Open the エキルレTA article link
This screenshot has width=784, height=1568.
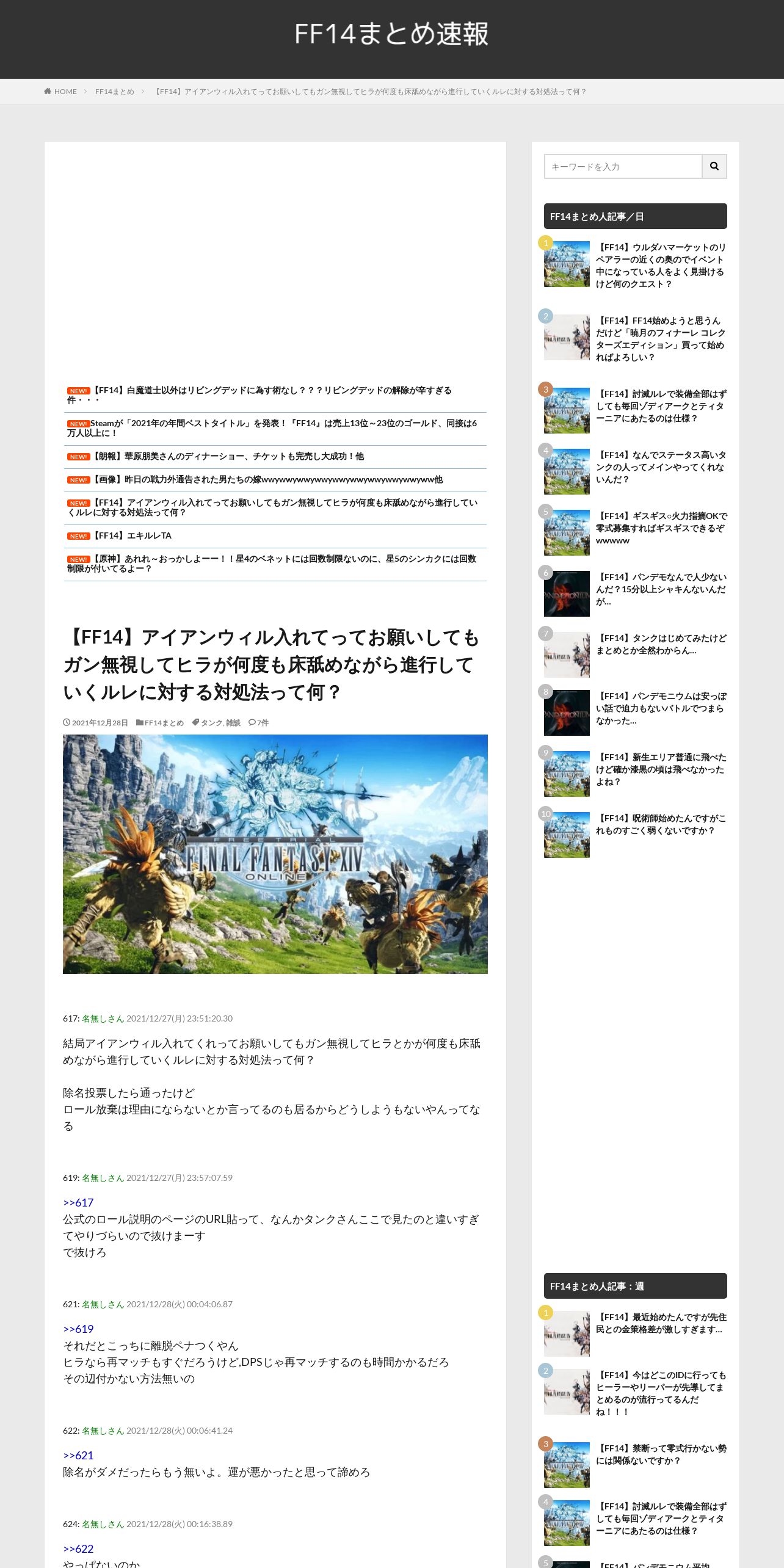pyautogui.click(x=131, y=535)
